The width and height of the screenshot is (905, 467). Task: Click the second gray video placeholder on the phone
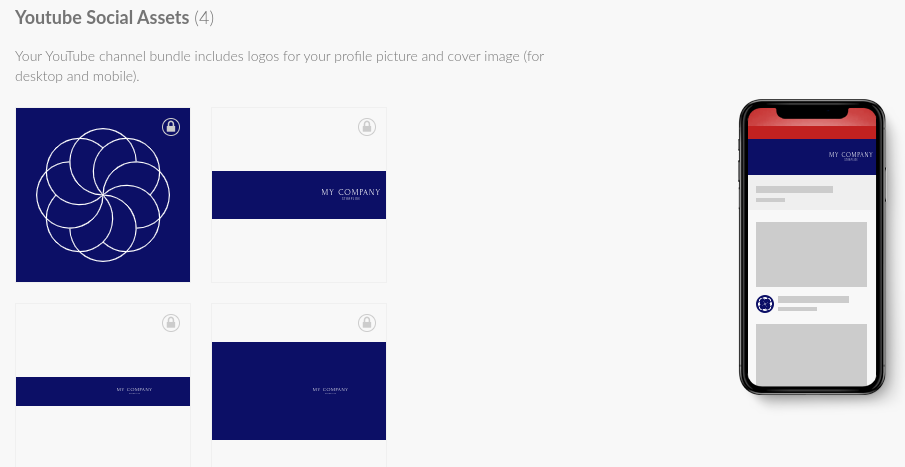[x=811, y=354]
